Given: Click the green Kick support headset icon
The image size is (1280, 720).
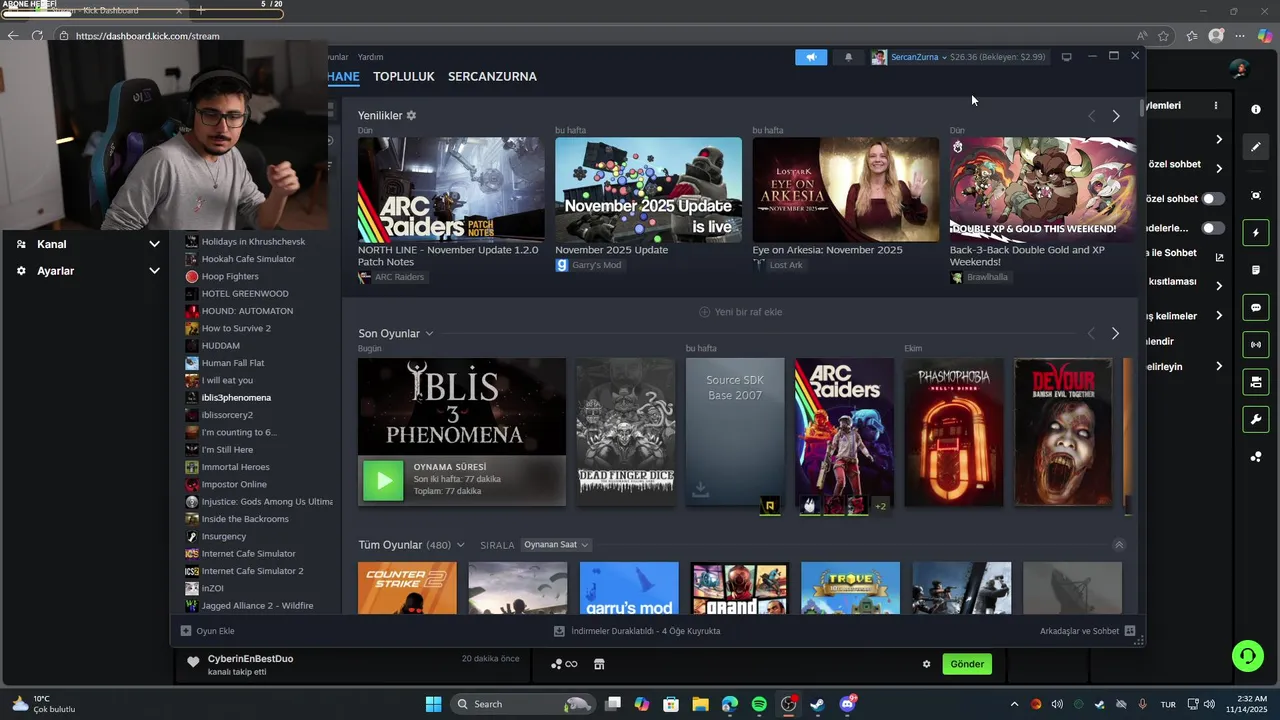Looking at the screenshot, I should (x=1248, y=656).
